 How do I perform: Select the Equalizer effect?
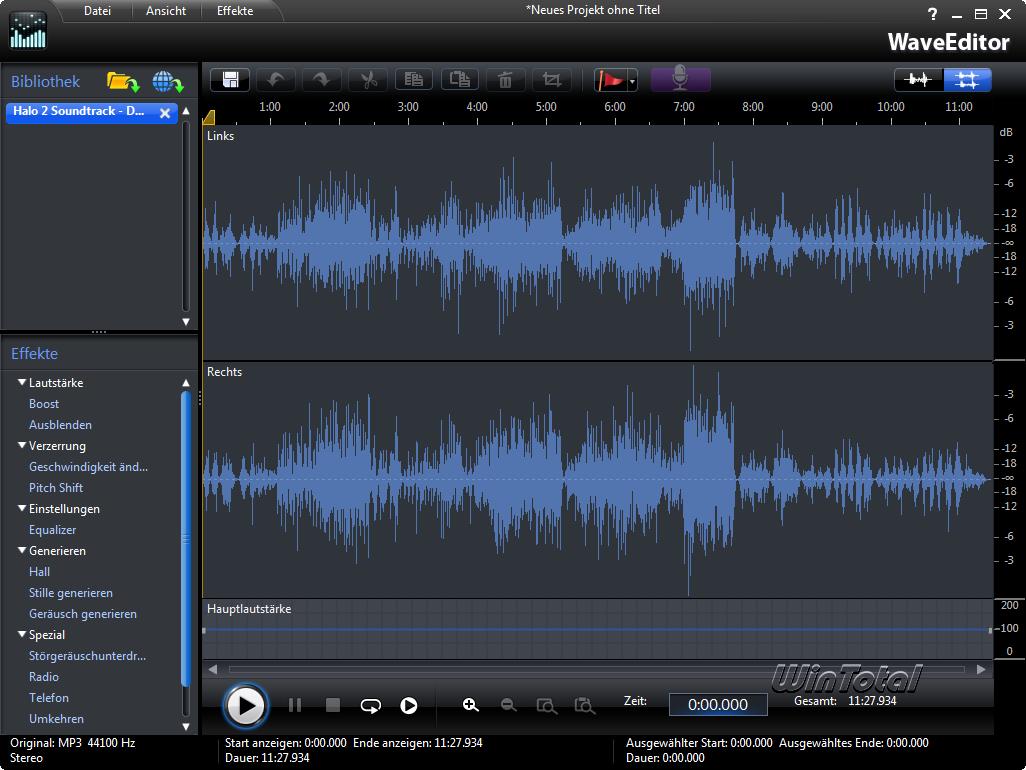click(x=52, y=530)
